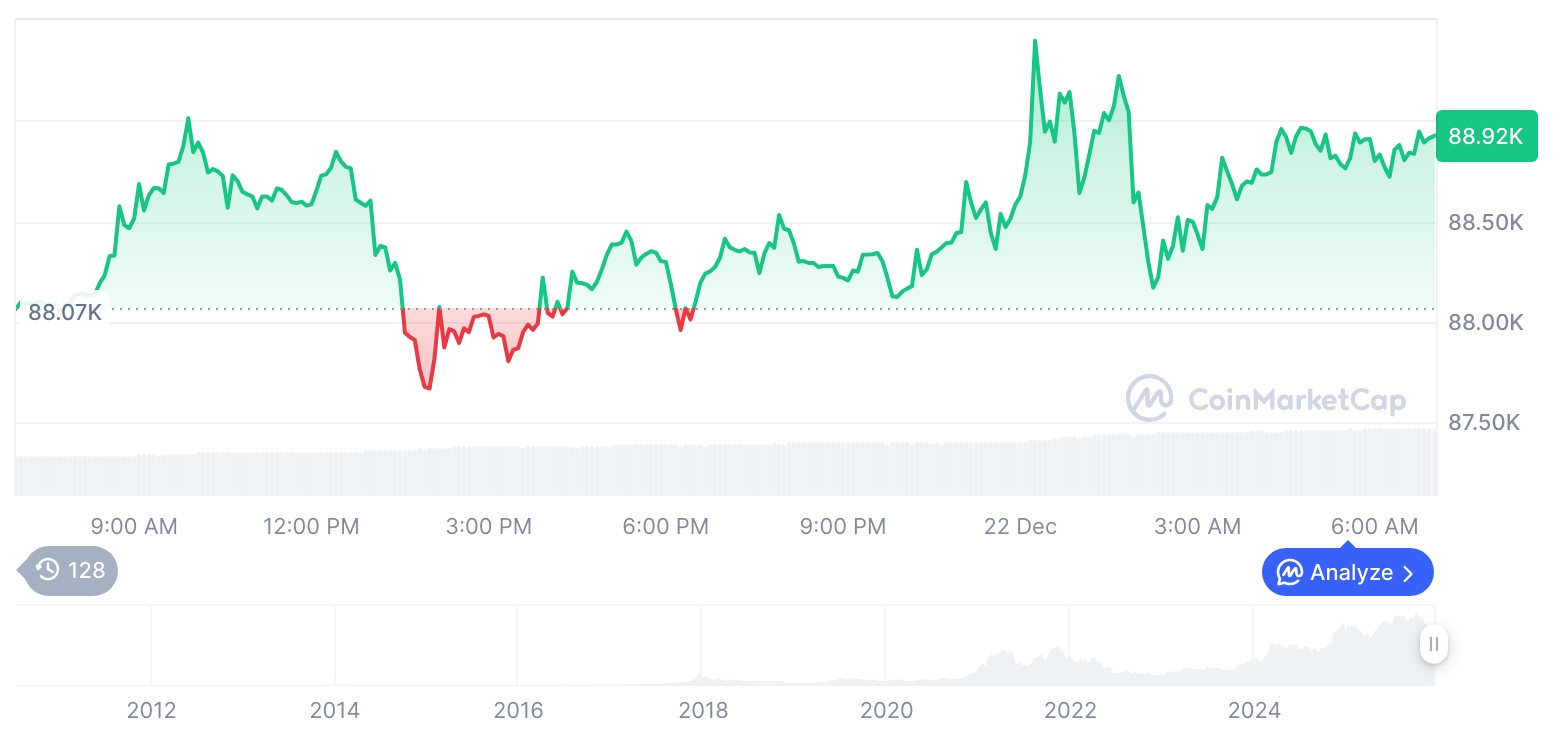Click the 9:00 AM time axis label
The image size is (1566, 732).
(x=134, y=526)
